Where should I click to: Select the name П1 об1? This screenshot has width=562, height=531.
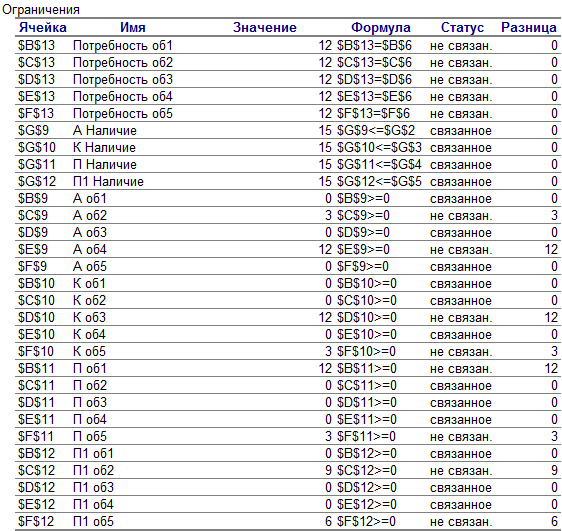point(93,453)
